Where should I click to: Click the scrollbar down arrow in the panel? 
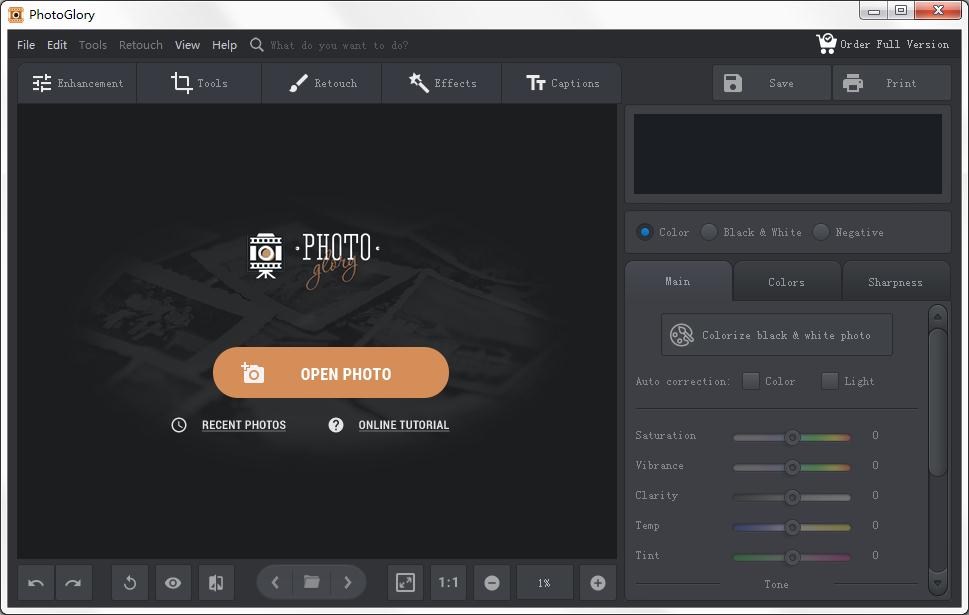click(x=937, y=583)
